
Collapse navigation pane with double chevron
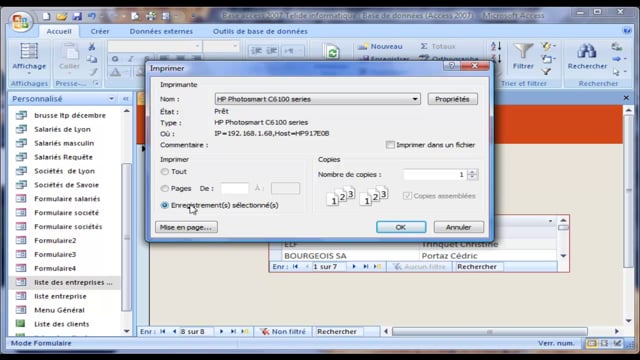click(x=126, y=99)
